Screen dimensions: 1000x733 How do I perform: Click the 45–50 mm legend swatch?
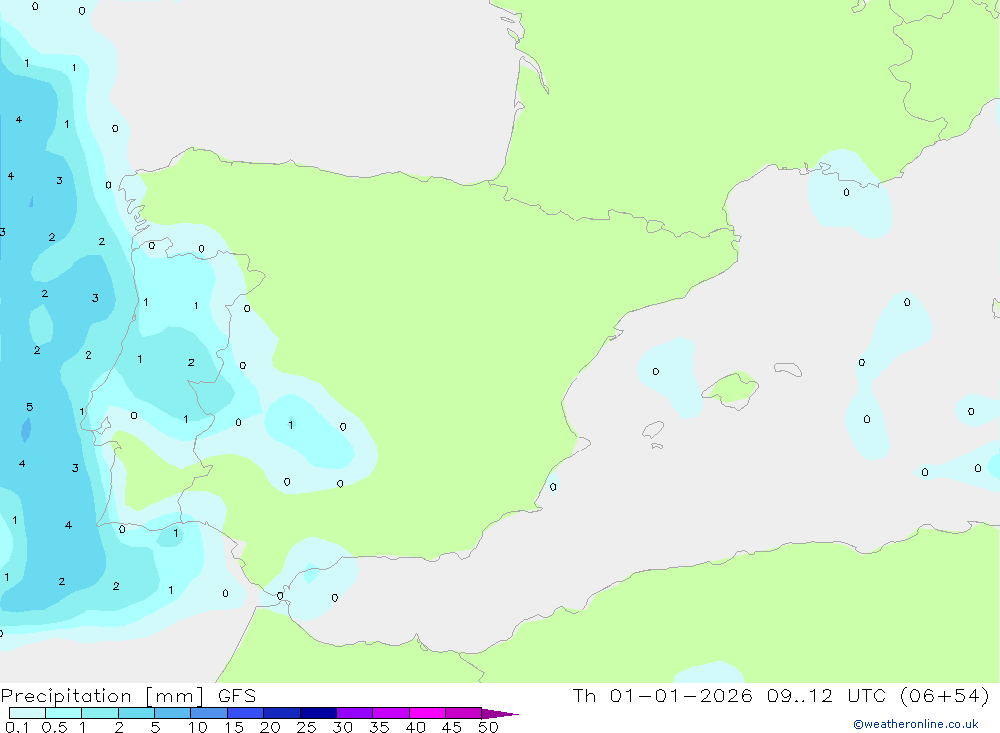pyautogui.click(x=463, y=713)
